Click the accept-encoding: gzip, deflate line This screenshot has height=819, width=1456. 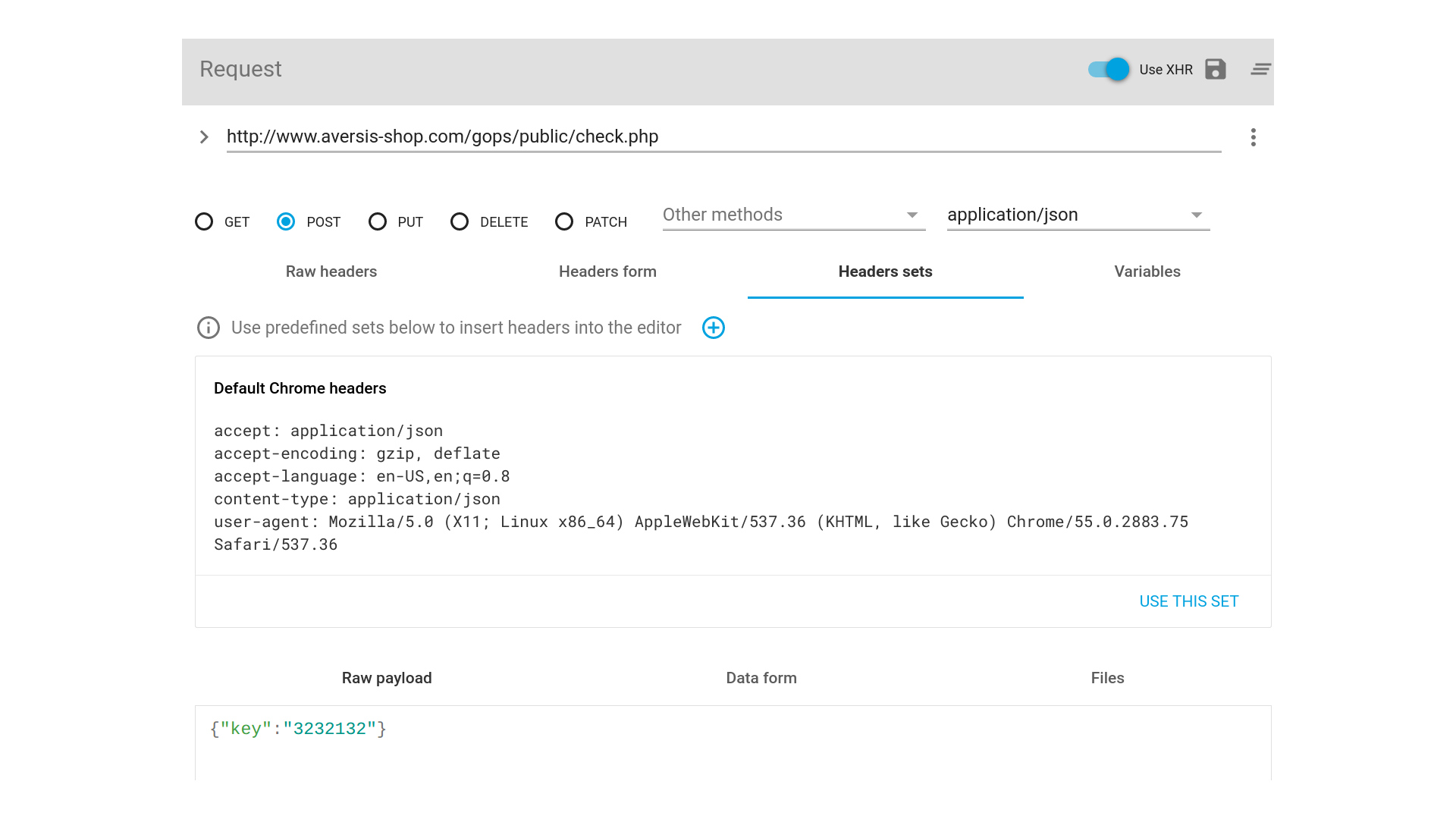(x=357, y=453)
